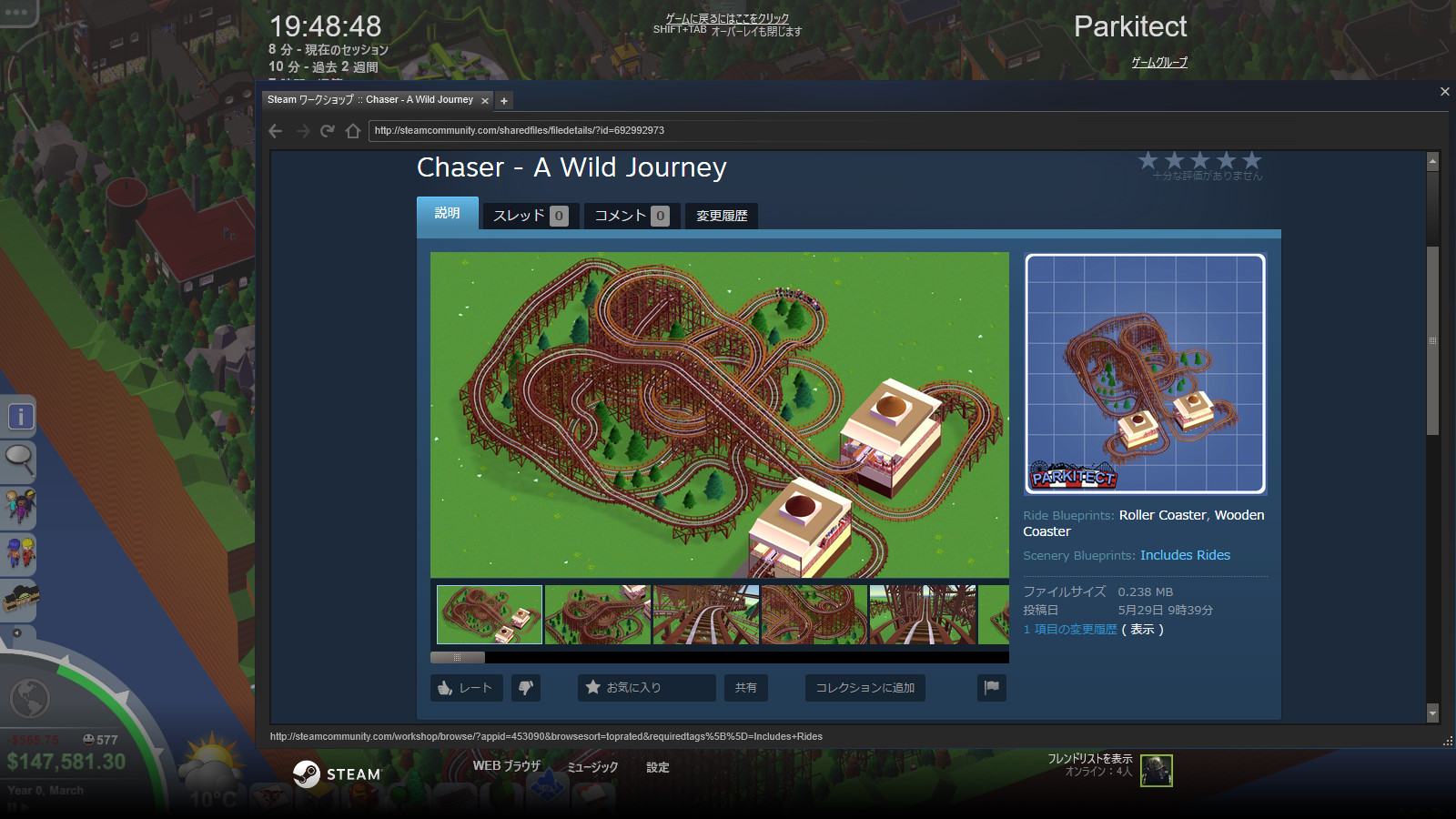
Task: Click the Steam logo in the overlay bar
Action: coord(337,773)
